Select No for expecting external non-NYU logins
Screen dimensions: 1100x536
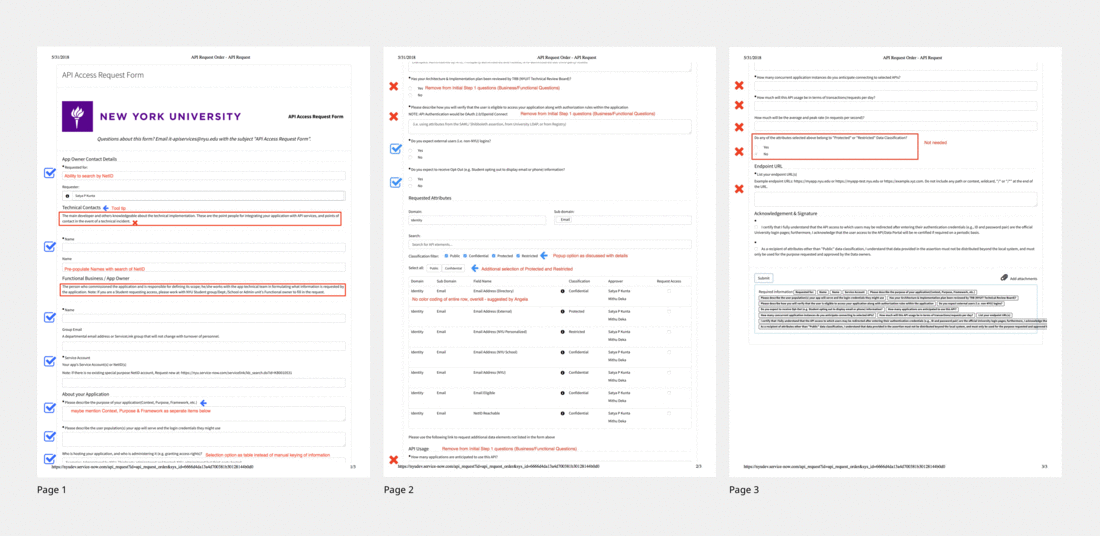tap(410, 157)
